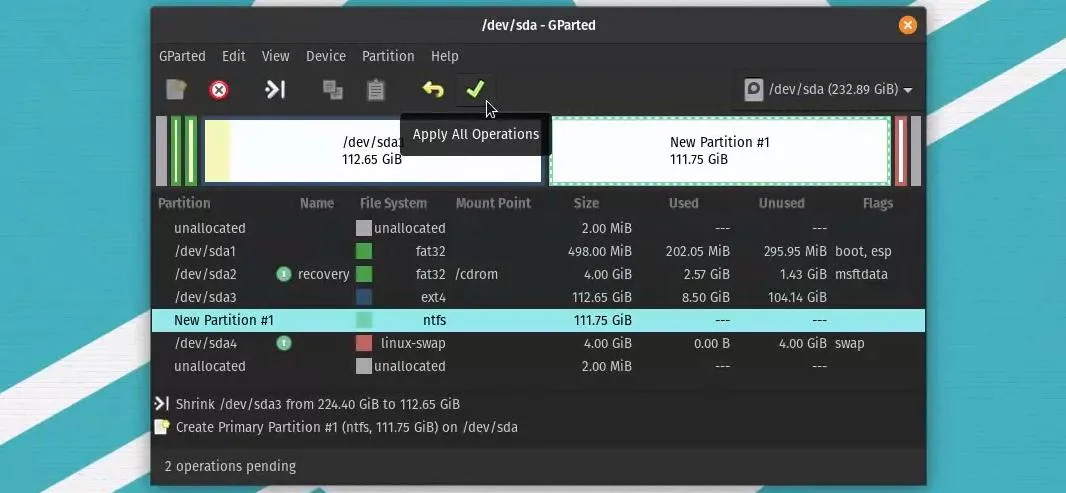The width and height of the screenshot is (1066, 493).
Task: Click the Resize/Move arrow toolbar icon
Action: 275,90
